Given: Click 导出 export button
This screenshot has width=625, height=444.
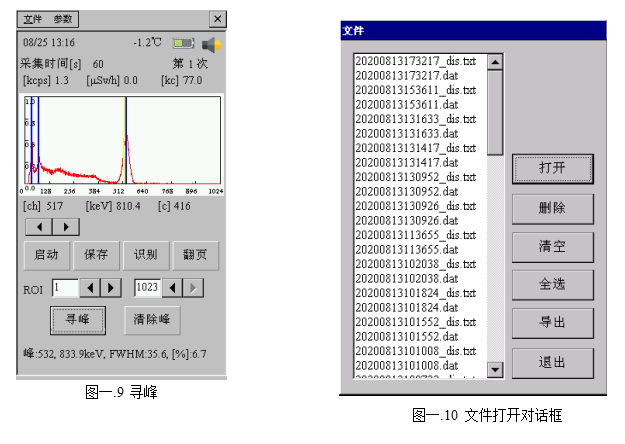Looking at the screenshot, I should coord(552,323).
